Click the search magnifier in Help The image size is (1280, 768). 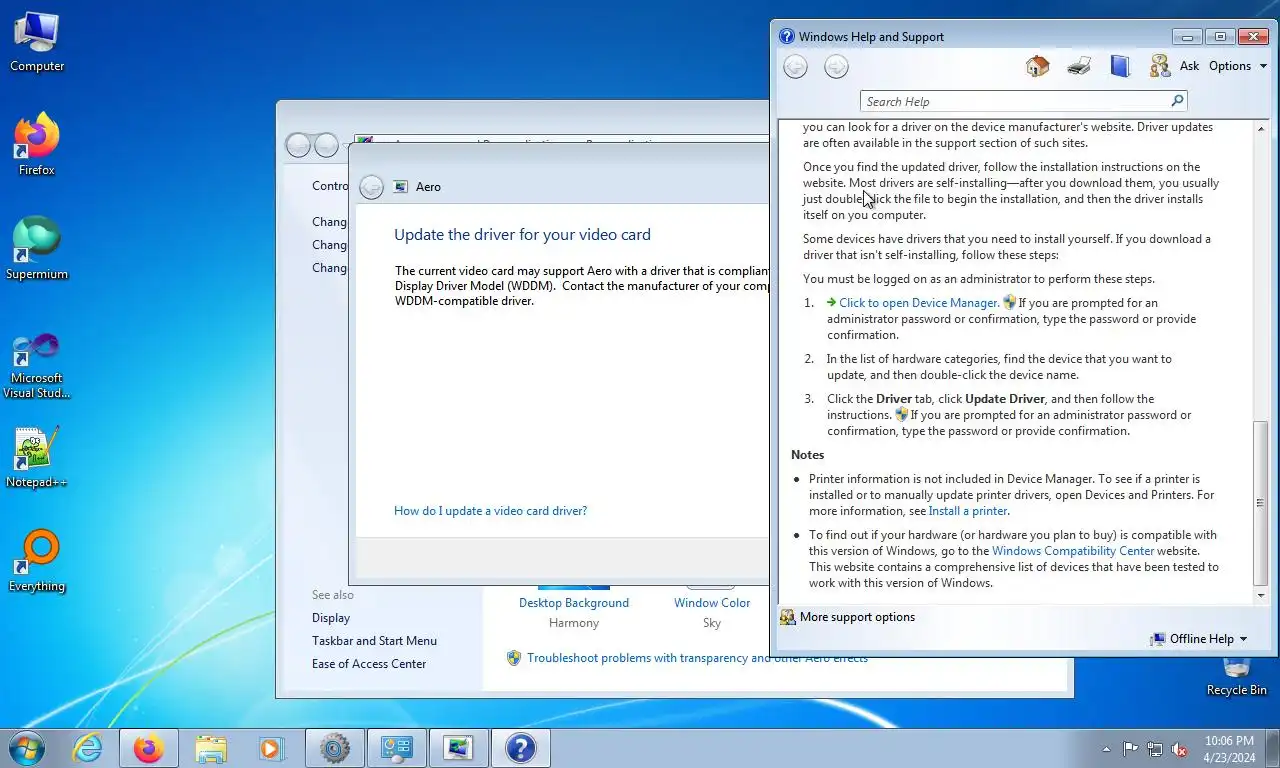pyautogui.click(x=1177, y=101)
